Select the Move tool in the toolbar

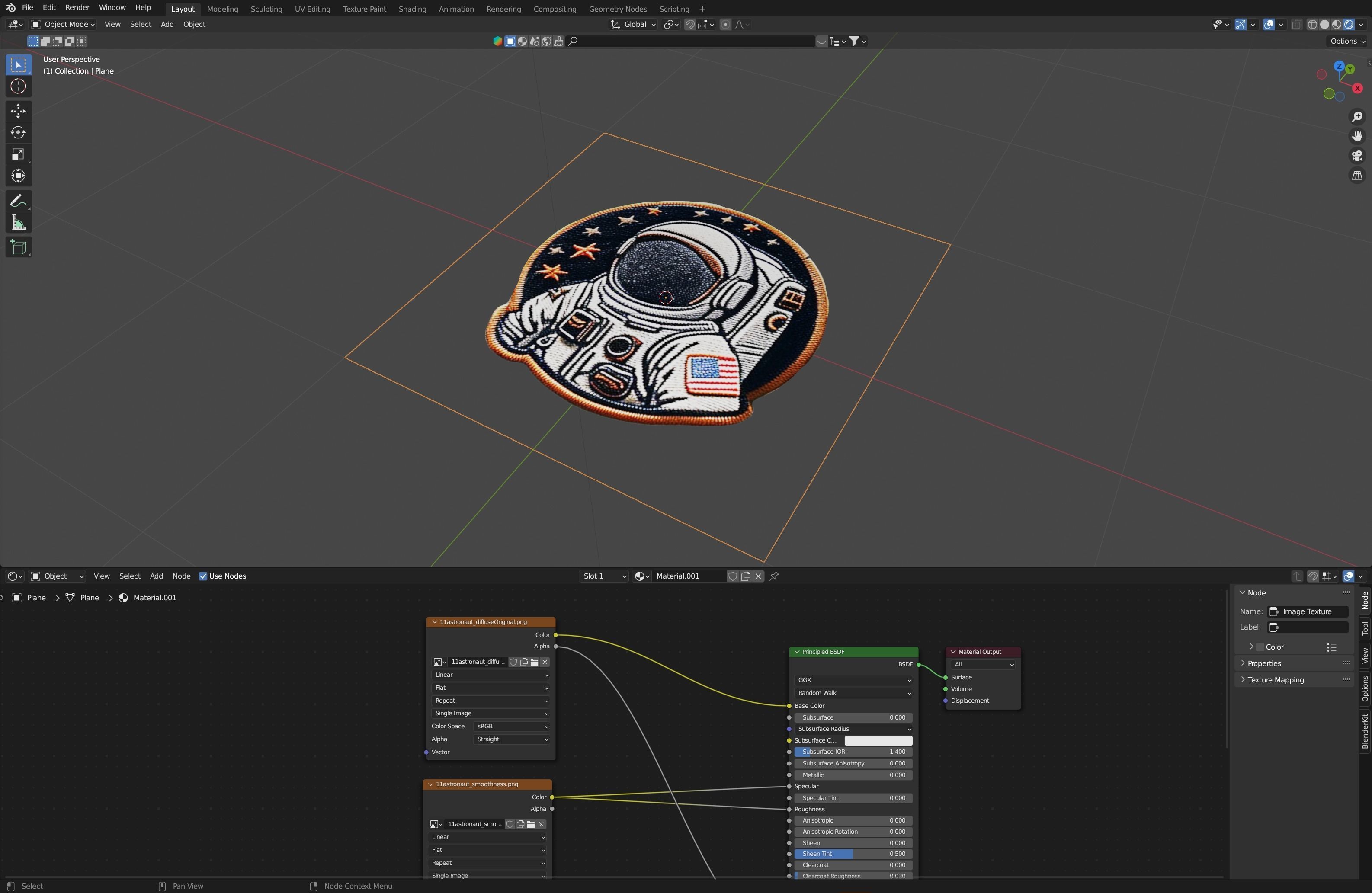point(18,111)
